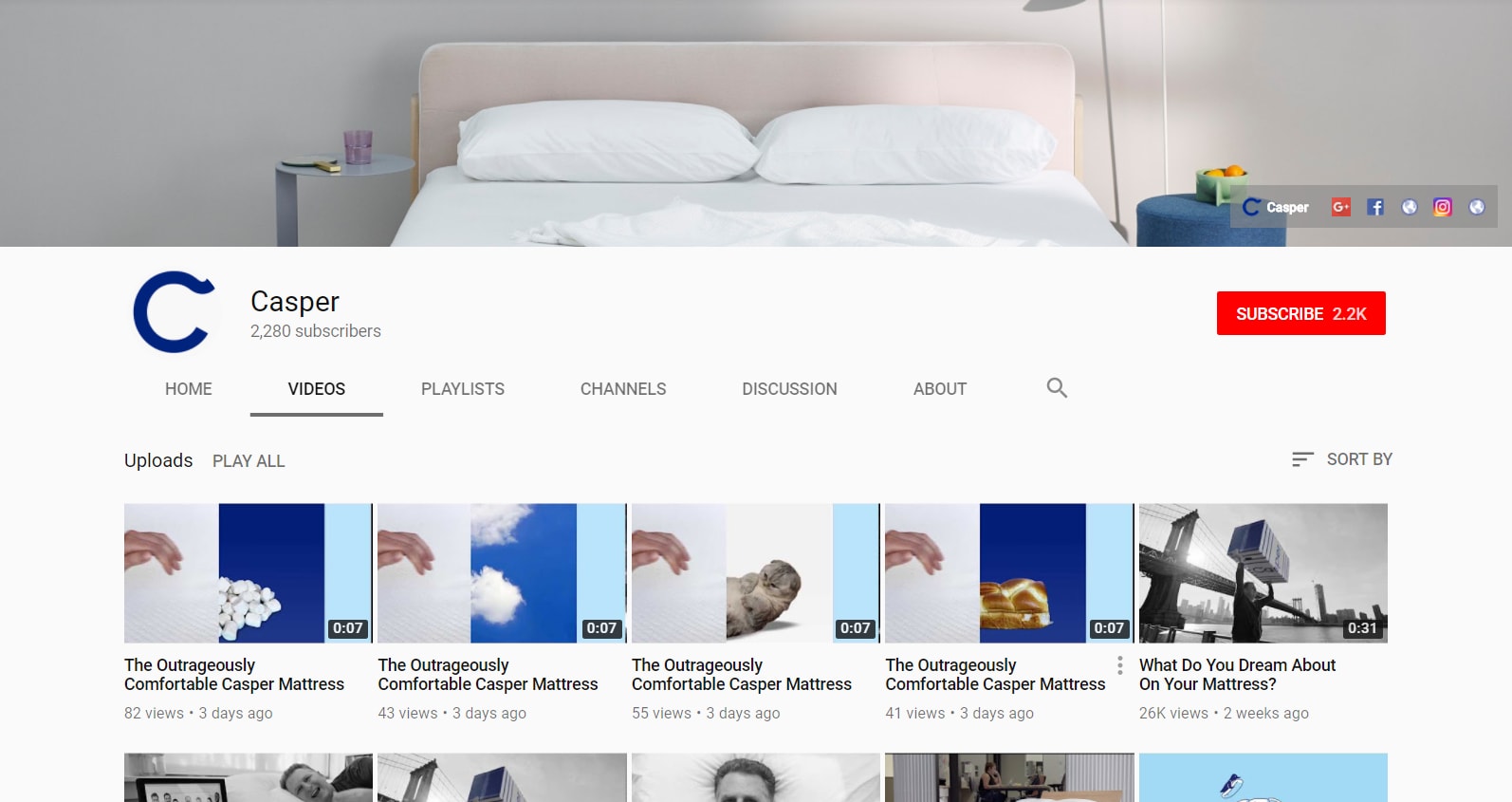1512x802 pixels.
Task: Open video title with 82 views
Action: click(x=234, y=675)
